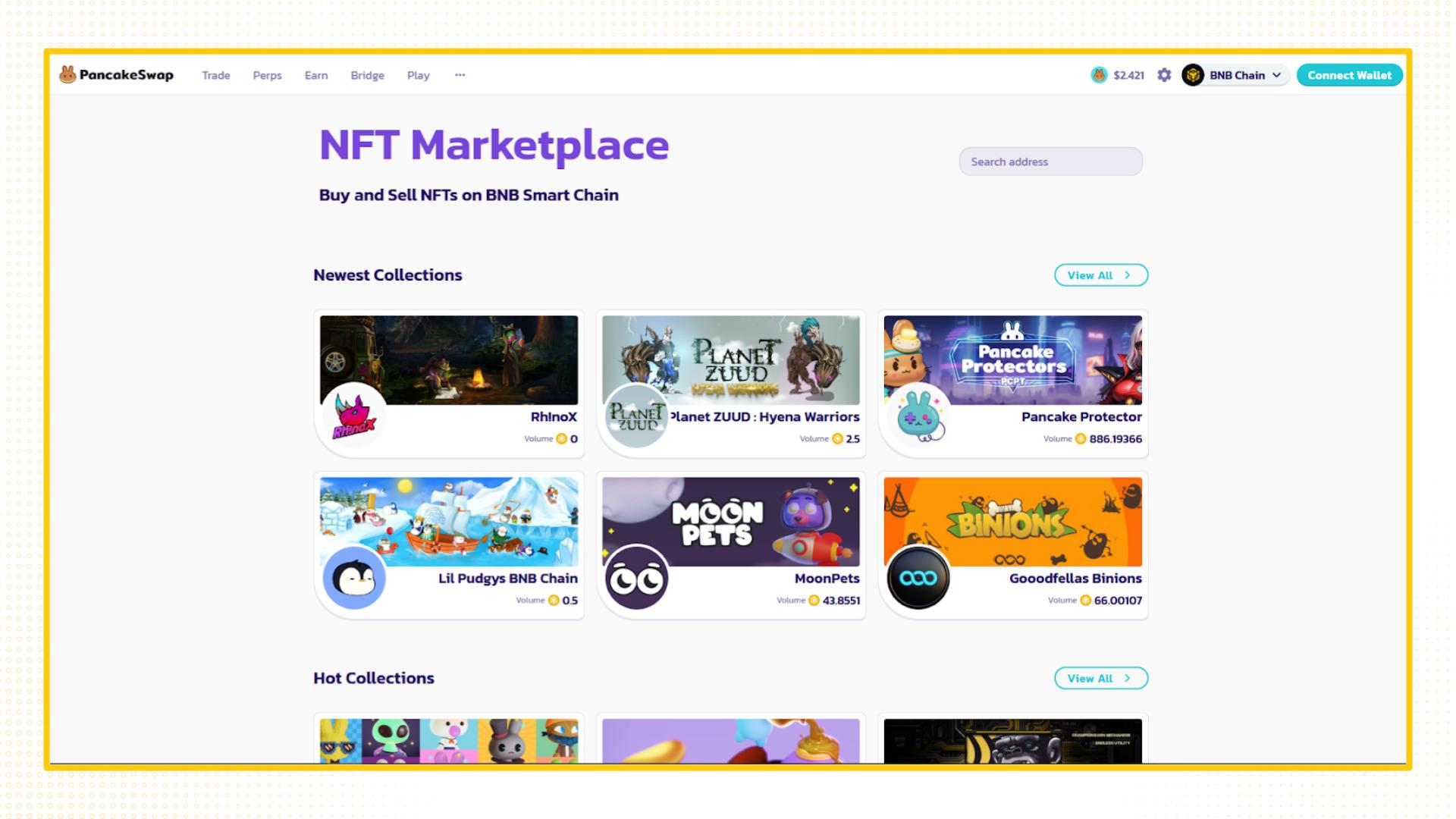Open the Pancake Protectors banner image

pyautogui.click(x=1012, y=359)
